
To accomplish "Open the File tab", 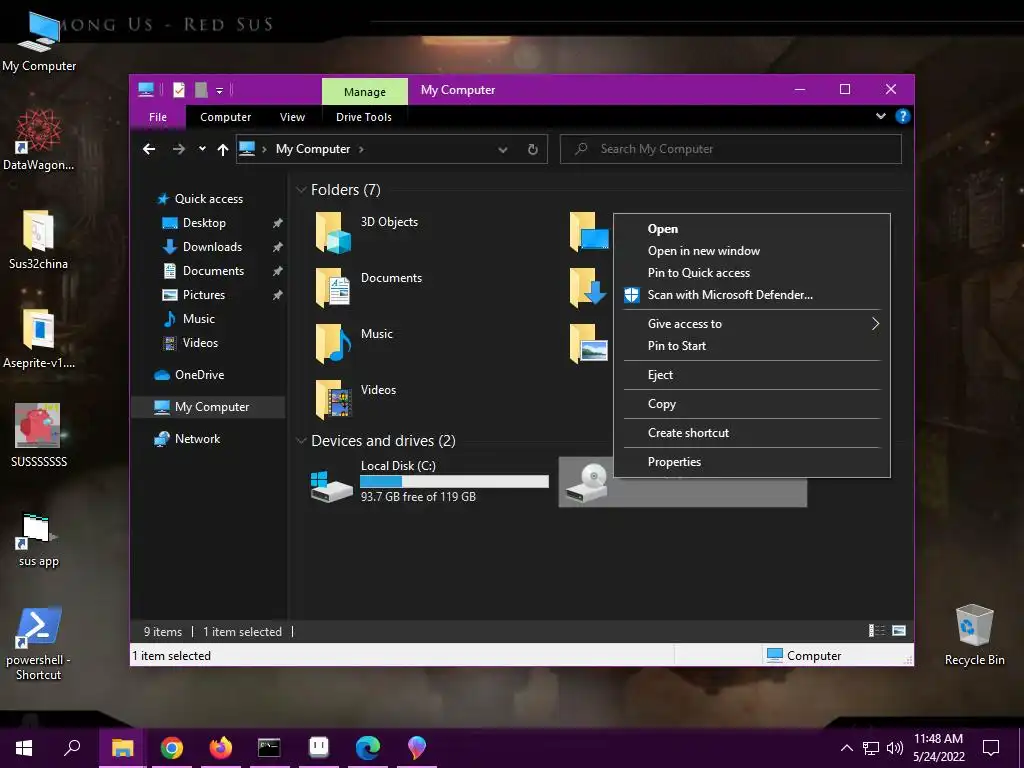I will (x=158, y=117).
